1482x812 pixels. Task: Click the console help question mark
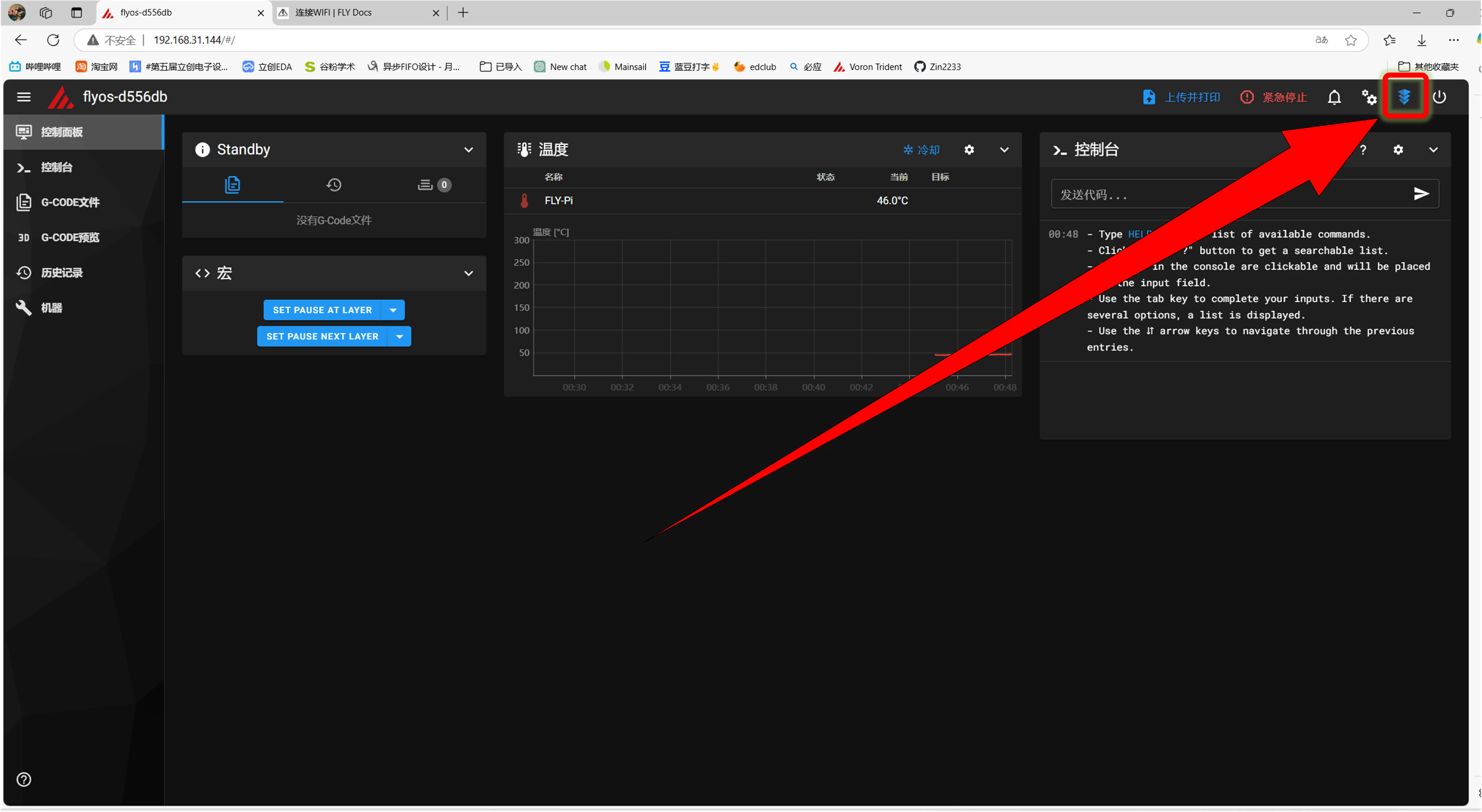click(x=1363, y=150)
